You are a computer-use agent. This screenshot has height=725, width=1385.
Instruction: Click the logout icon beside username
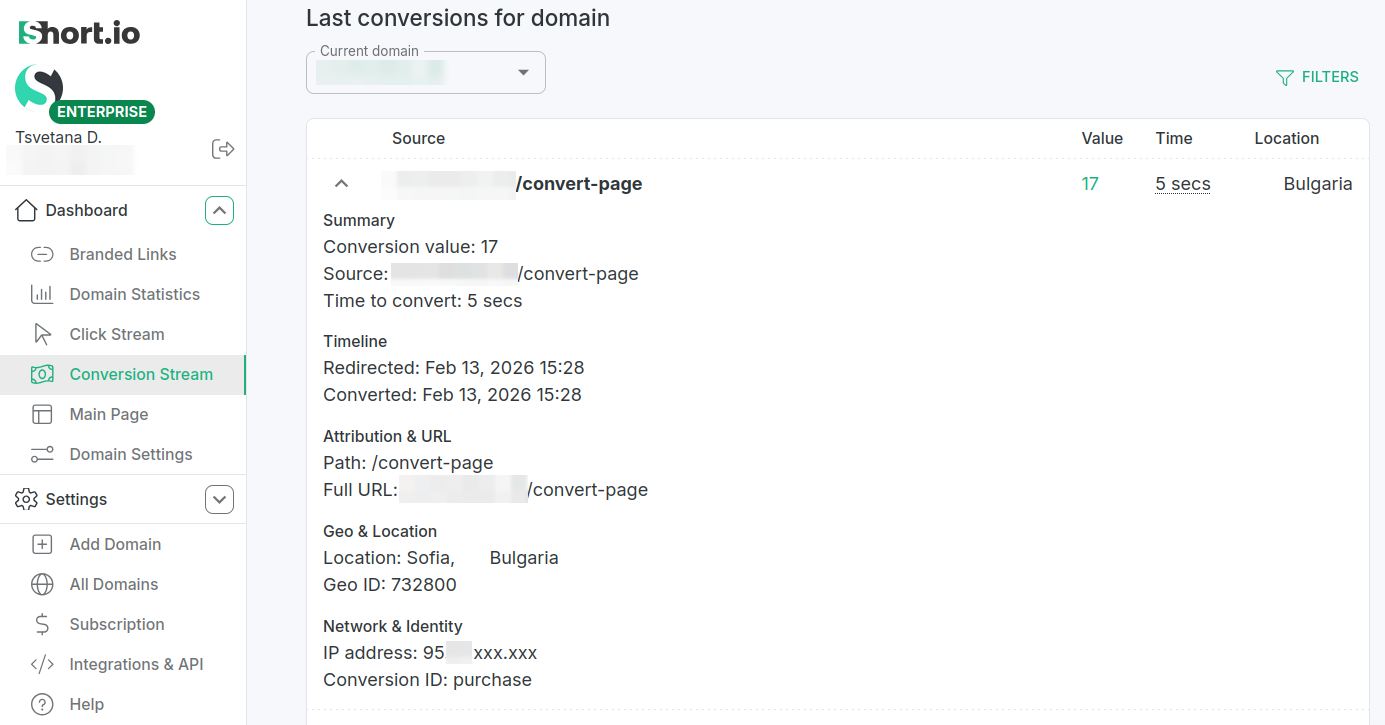click(223, 149)
